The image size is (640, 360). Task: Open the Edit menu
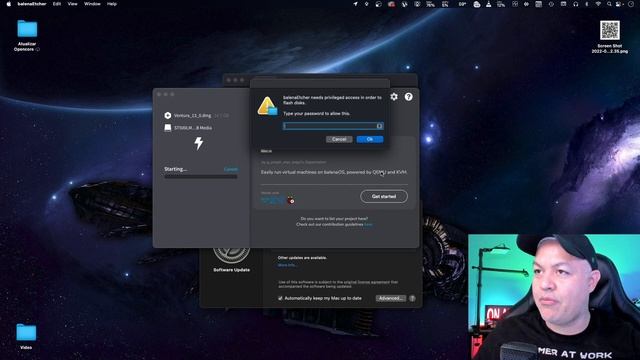tap(57, 4)
